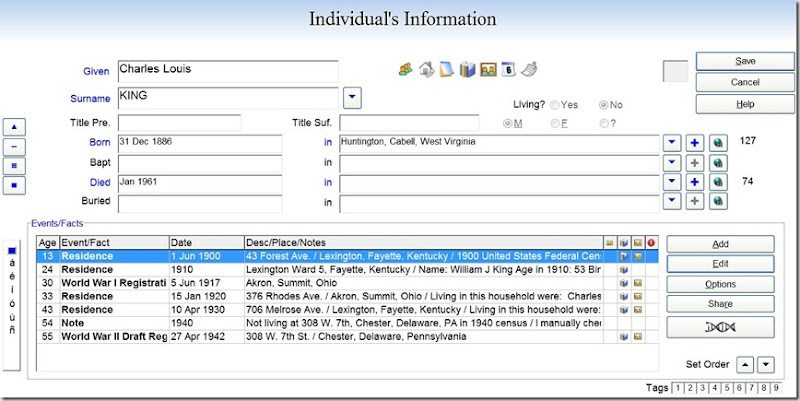Click the grid-of-dots button on the left edge
Image resolution: width=800 pixels, height=401 pixels.
pos(14,166)
